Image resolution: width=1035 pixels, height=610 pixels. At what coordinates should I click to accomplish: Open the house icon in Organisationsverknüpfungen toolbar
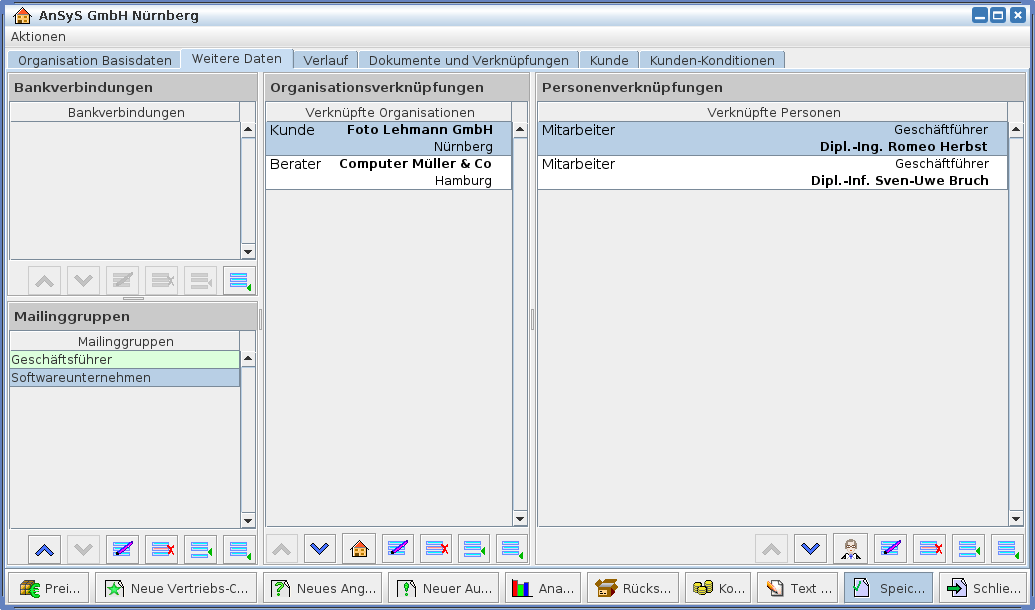coord(359,548)
